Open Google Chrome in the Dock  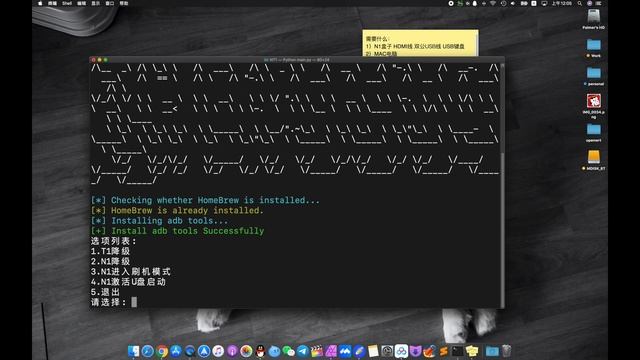[162, 351]
